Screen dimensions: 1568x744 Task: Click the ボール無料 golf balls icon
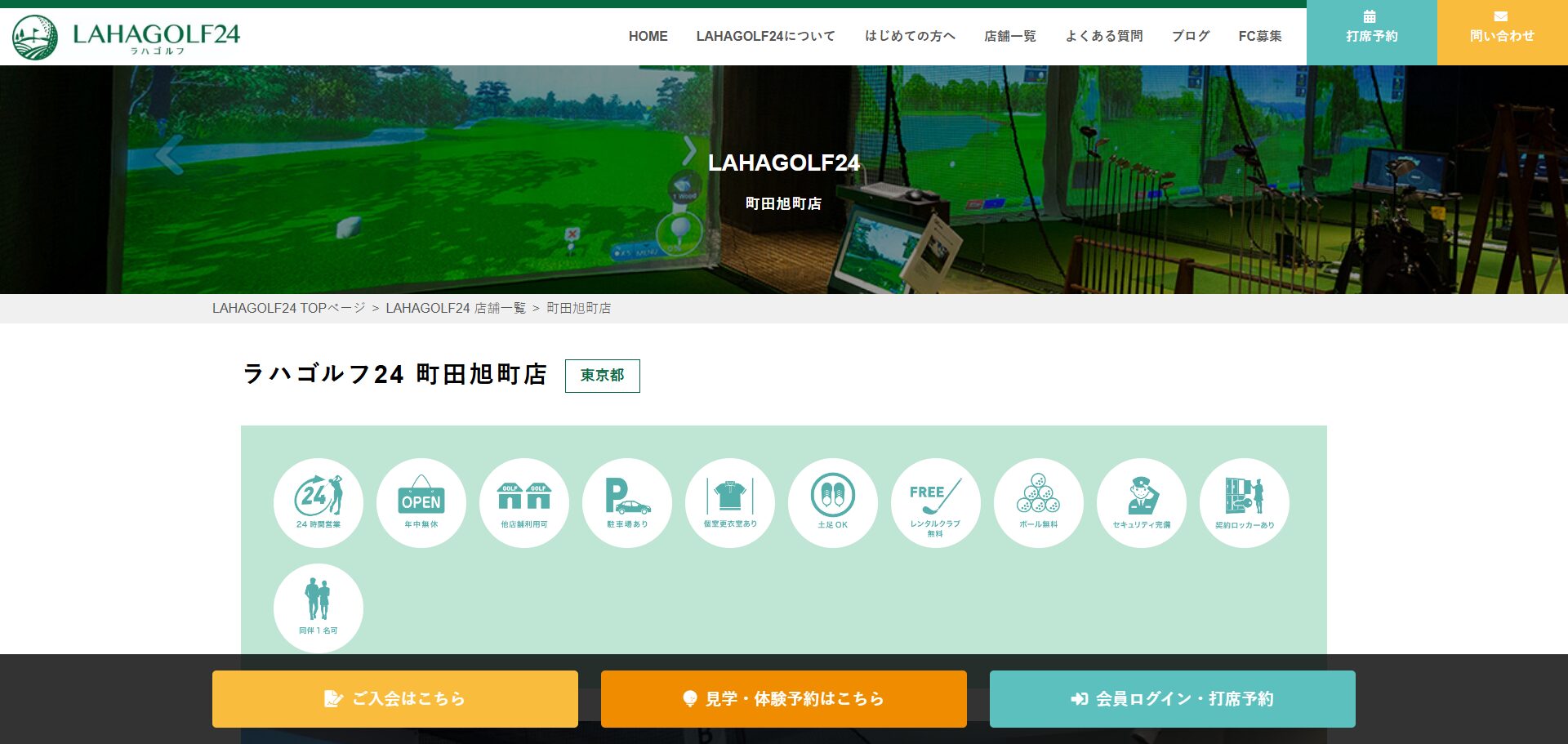pyautogui.click(x=1039, y=503)
